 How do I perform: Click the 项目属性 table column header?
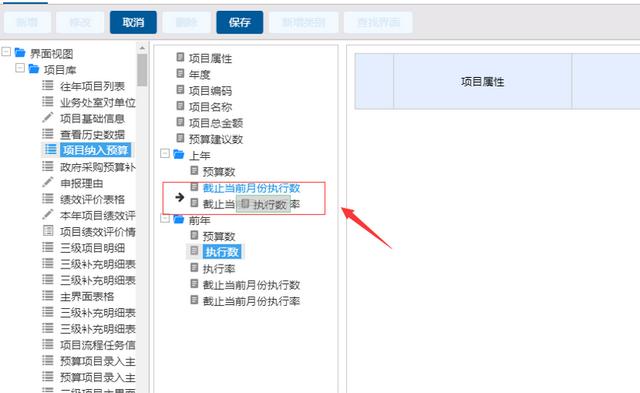coord(482,81)
